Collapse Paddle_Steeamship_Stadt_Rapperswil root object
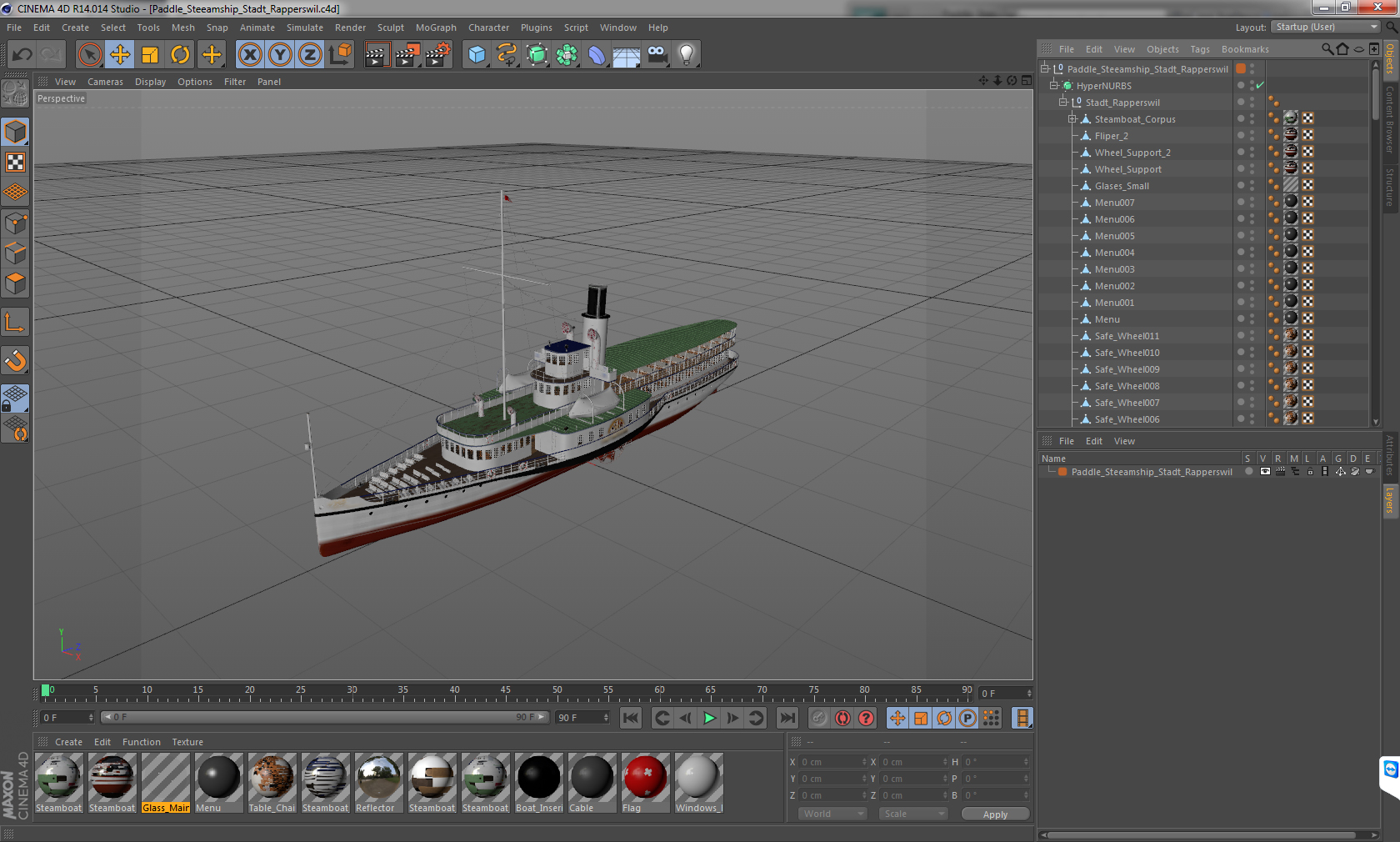Viewport: 1400px width, 842px height. pos(1044,68)
